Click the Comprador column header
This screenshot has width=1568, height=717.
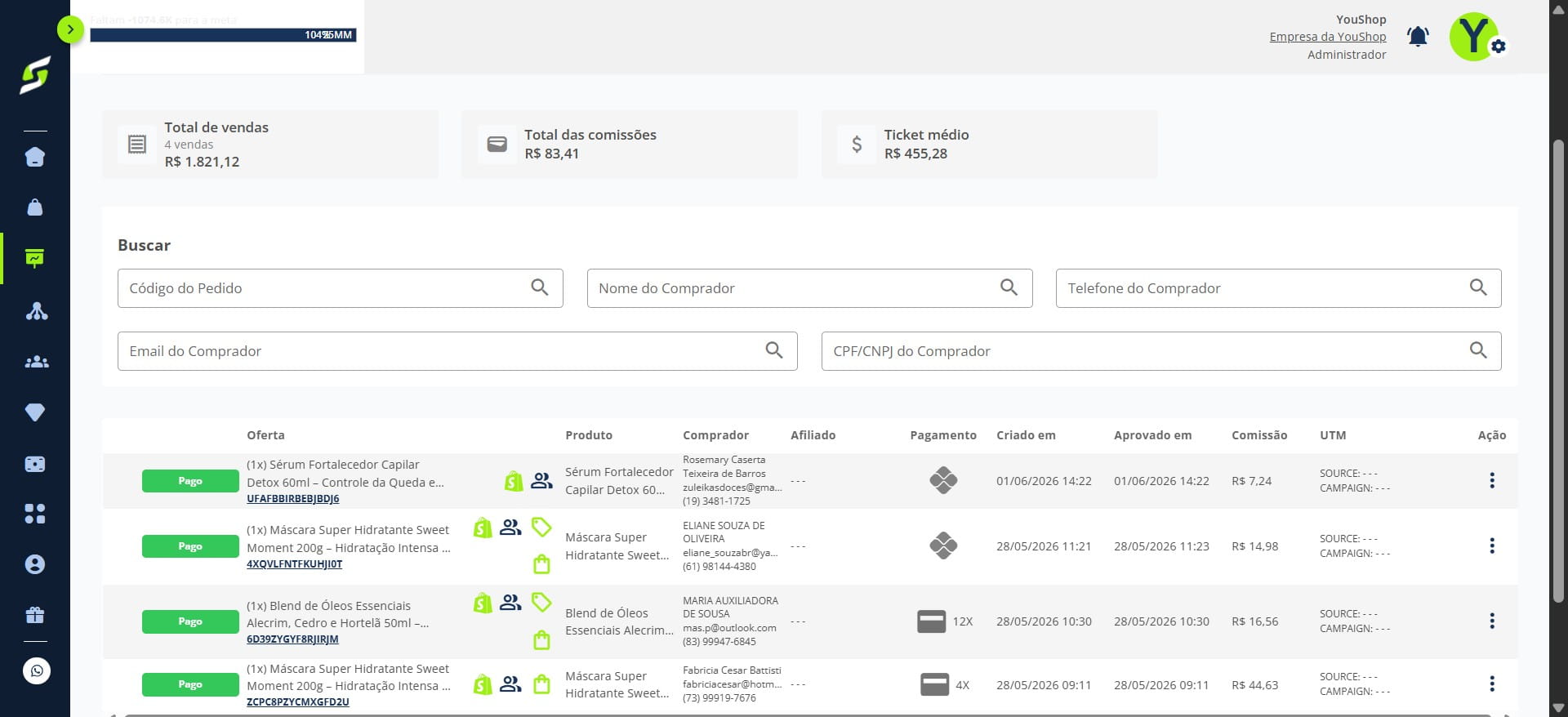click(715, 435)
